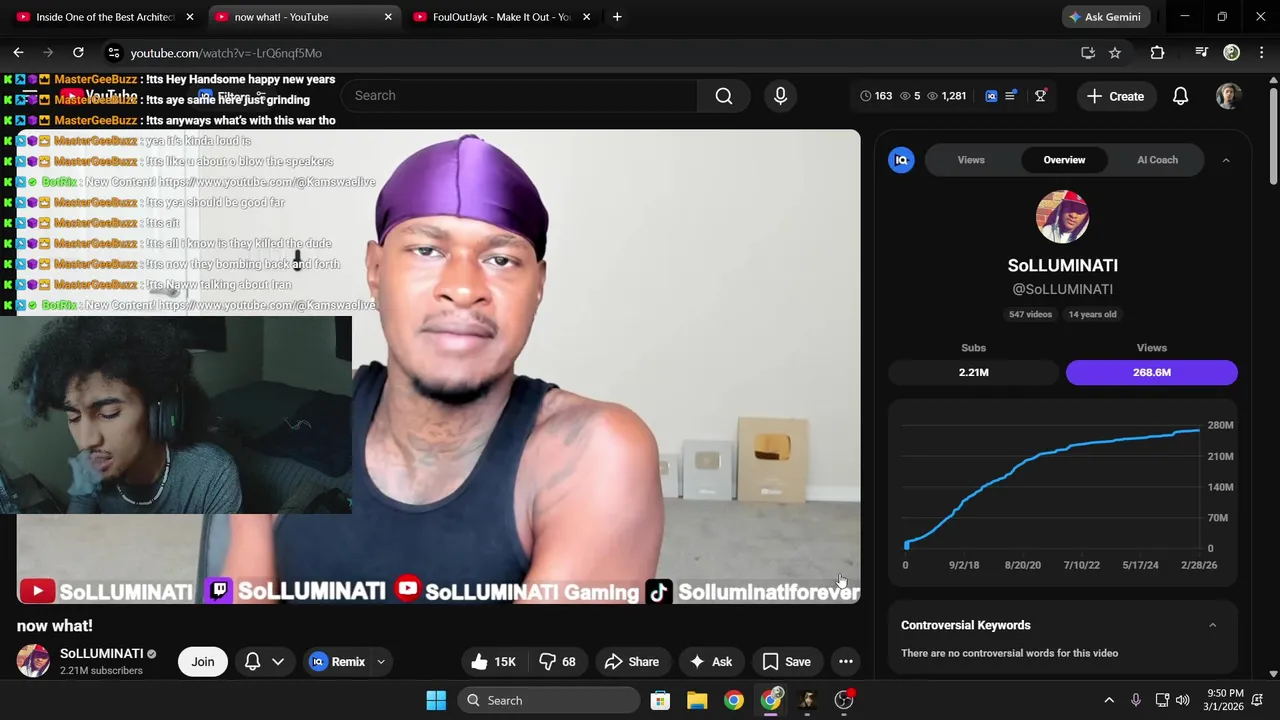Show hidden system tray icons
Image resolution: width=1280 pixels, height=720 pixels.
tap(1108, 700)
